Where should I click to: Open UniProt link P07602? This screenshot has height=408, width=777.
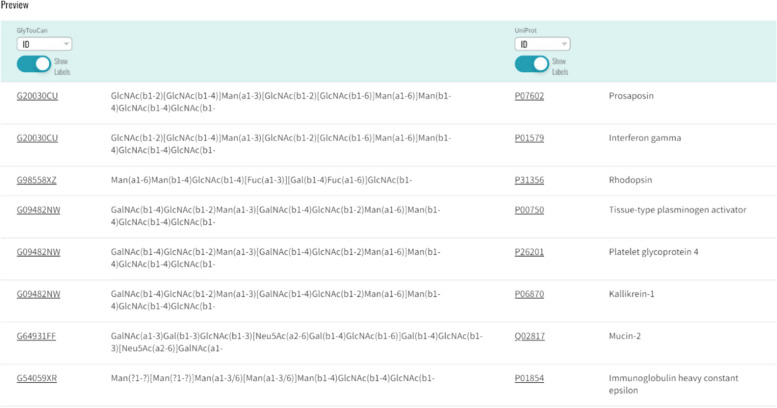[x=529, y=96]
